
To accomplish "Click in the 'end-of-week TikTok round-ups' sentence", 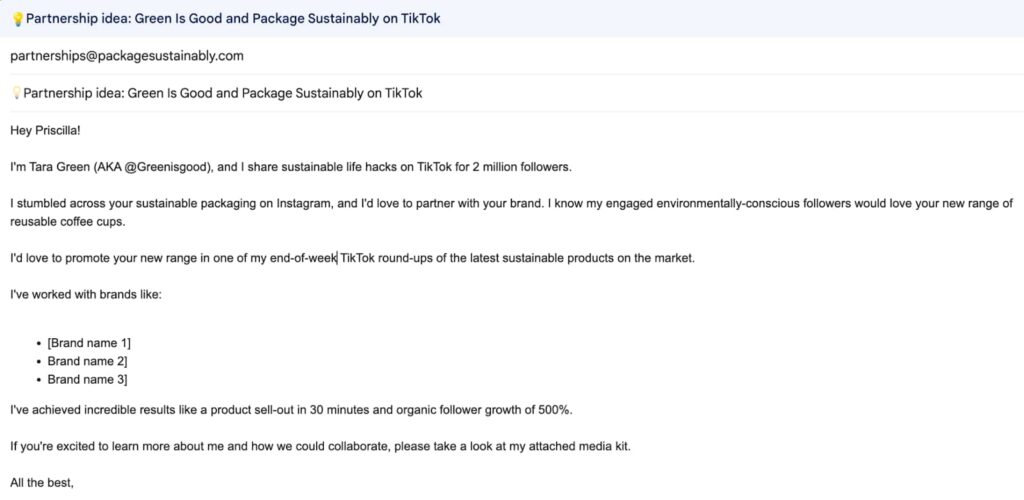I will coord(352,258).
